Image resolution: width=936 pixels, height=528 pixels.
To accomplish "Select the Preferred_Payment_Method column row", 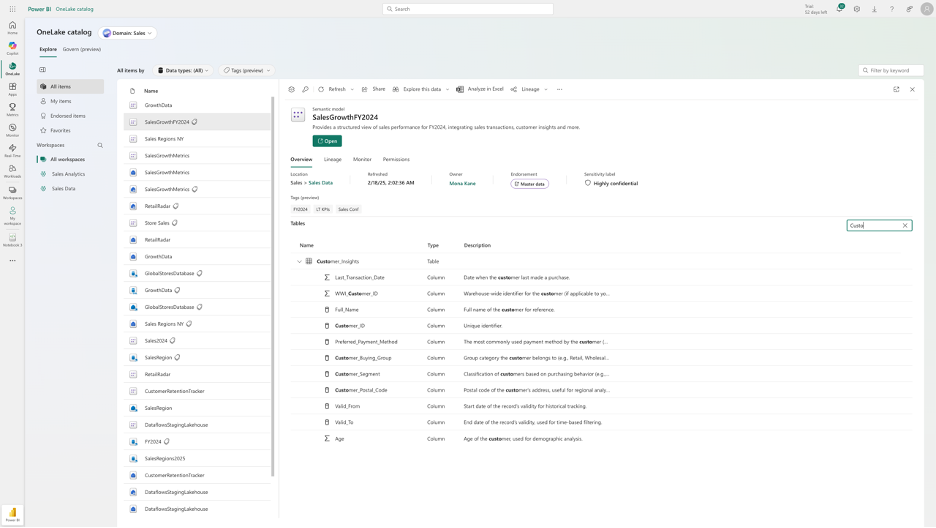I will [602, 342].
